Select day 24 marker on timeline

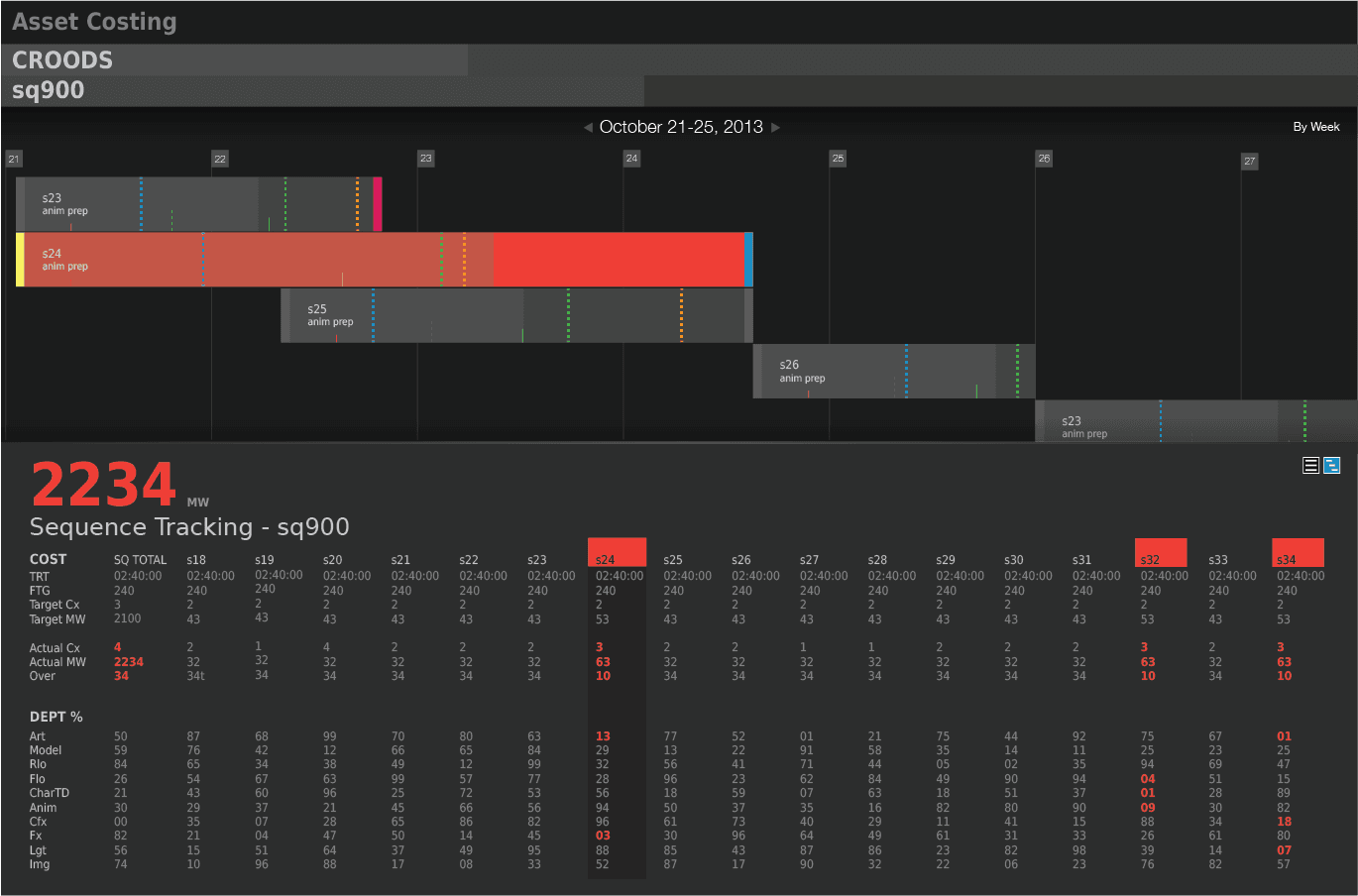click(631, 159)
